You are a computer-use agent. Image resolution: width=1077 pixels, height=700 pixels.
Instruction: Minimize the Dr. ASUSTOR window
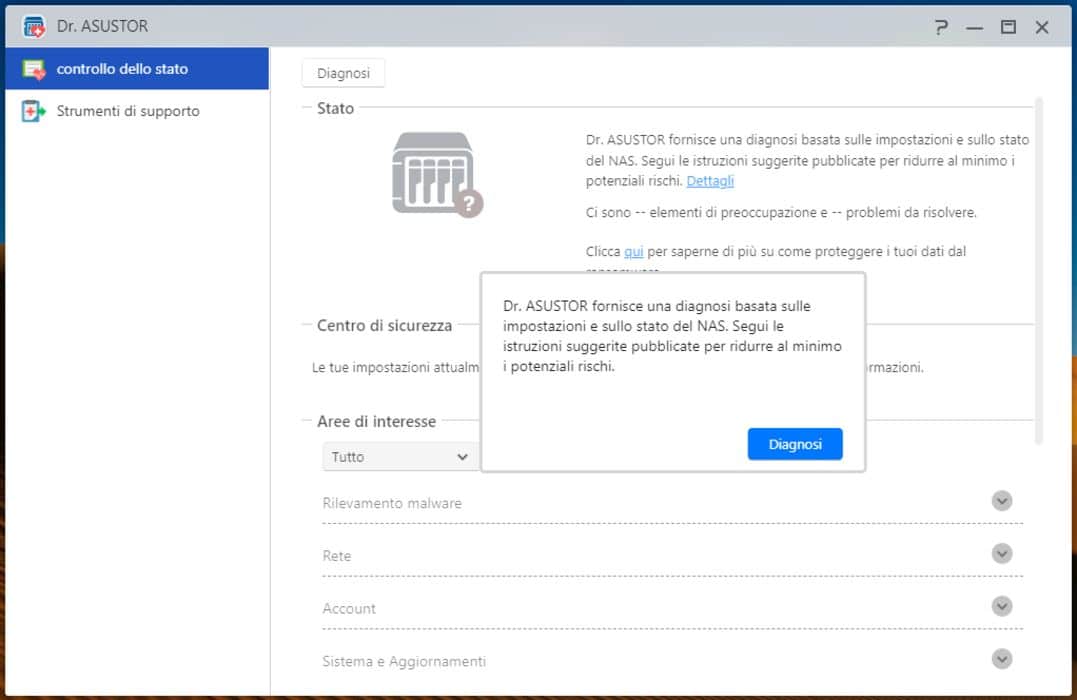coord(974,27)
